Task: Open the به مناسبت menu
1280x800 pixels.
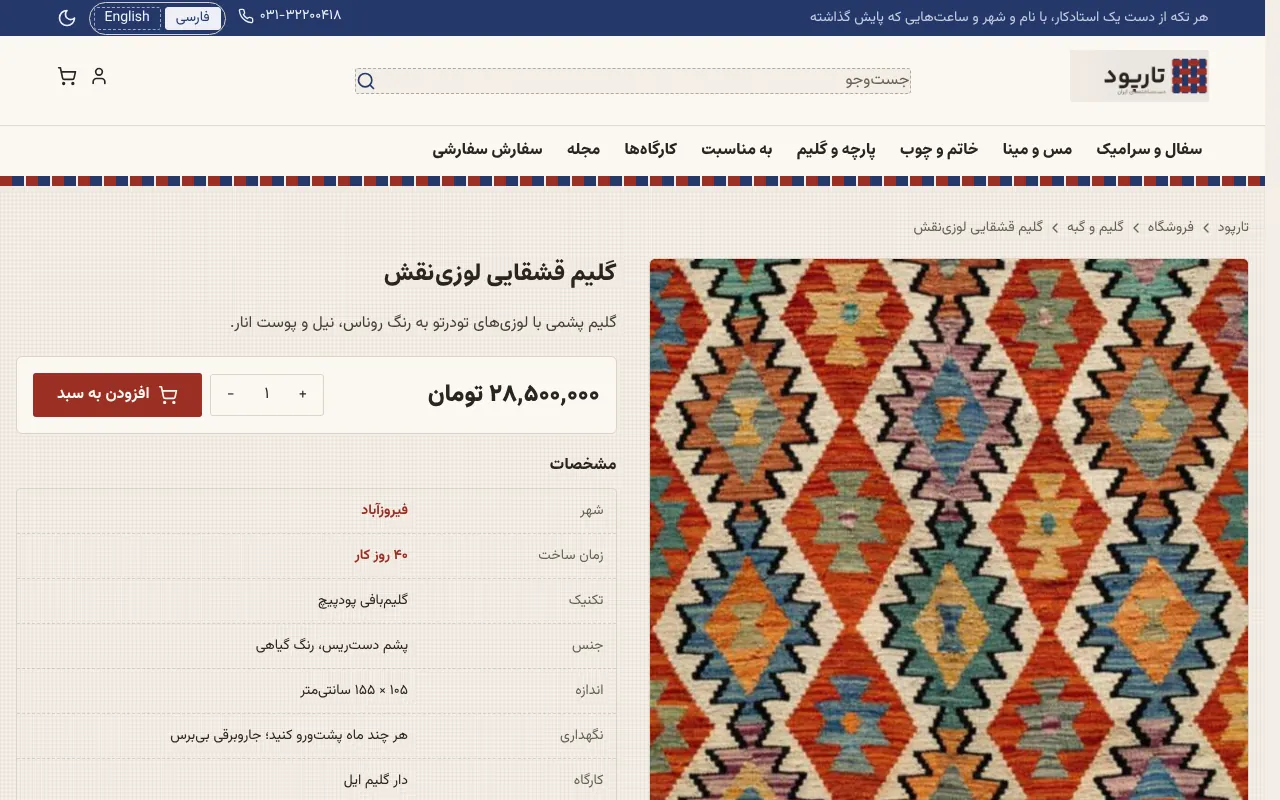Action: (x=736, y=150)
